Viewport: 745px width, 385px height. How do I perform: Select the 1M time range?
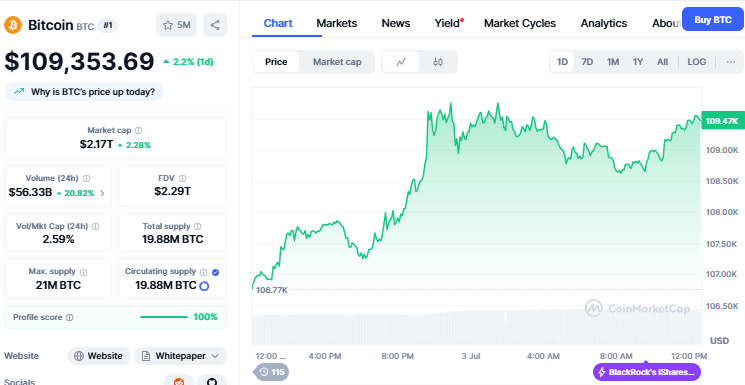tap(613, 62)
